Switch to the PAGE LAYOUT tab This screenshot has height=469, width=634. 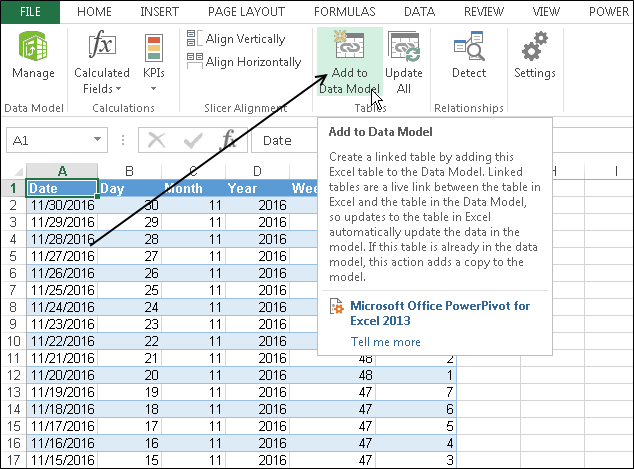click(246, 12)
